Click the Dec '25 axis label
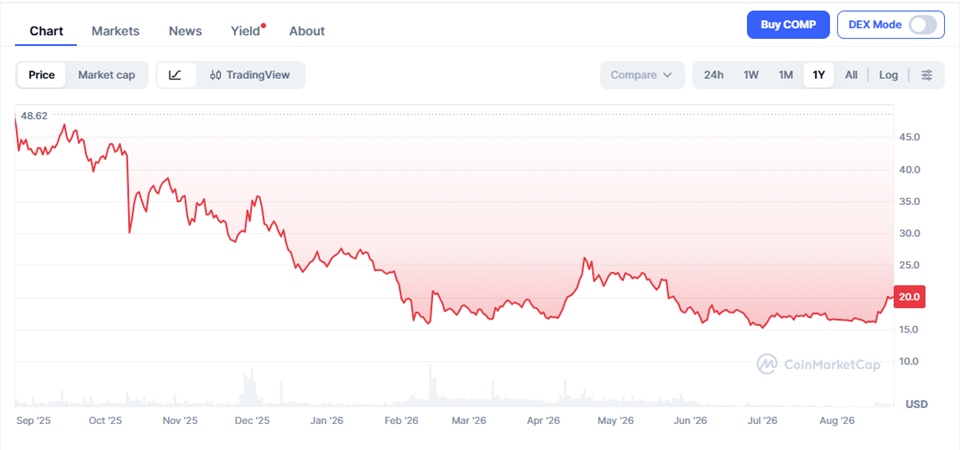960x450 pixels. (x=252, y=421)
